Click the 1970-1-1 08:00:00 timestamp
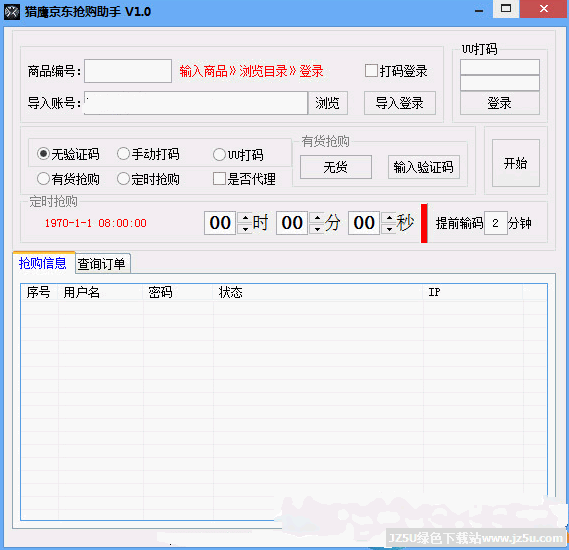This screenshot has width=569, height=550. coord(95,223)
